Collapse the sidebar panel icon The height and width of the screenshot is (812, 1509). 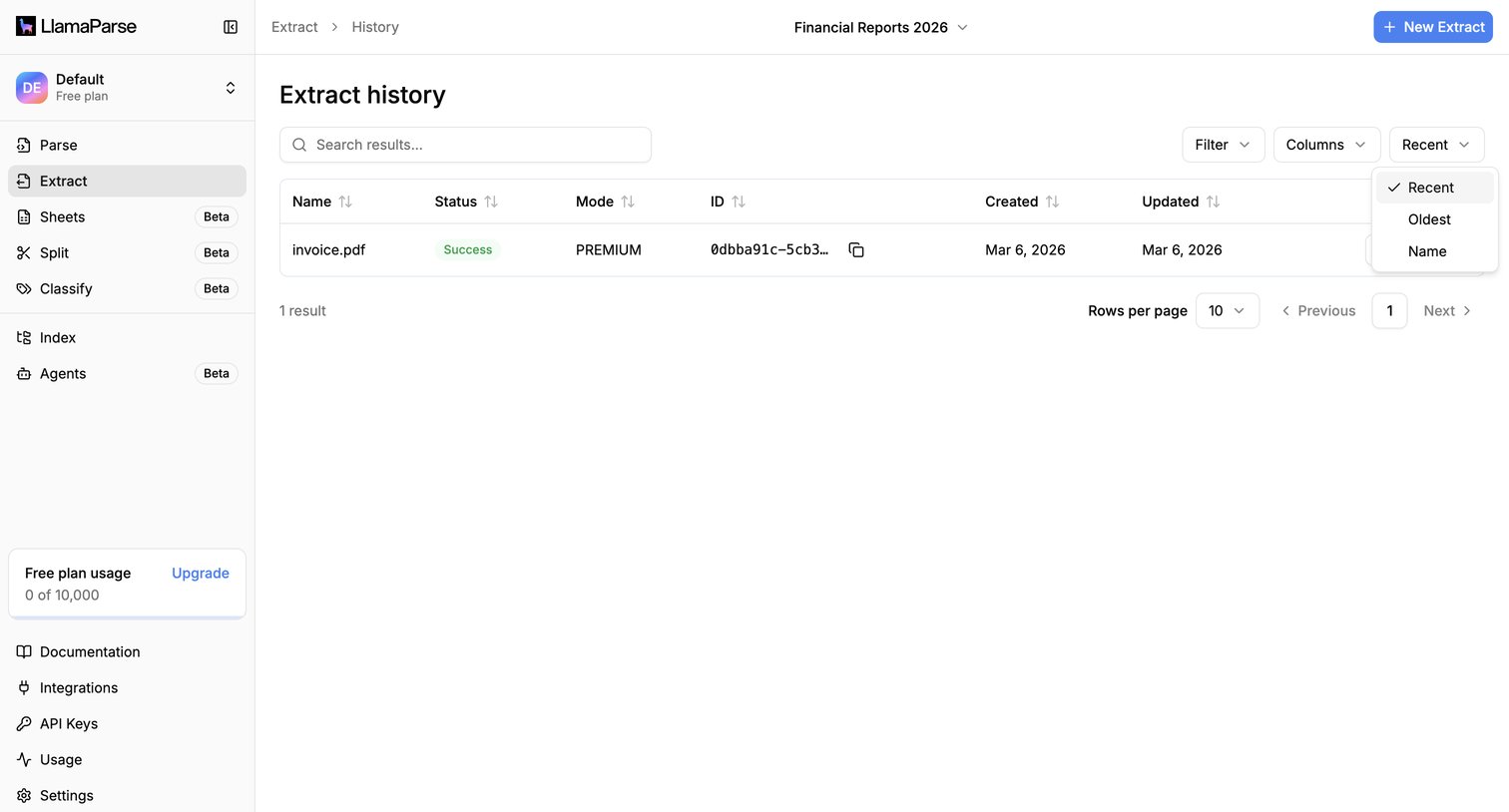click(x=231, y=27)
